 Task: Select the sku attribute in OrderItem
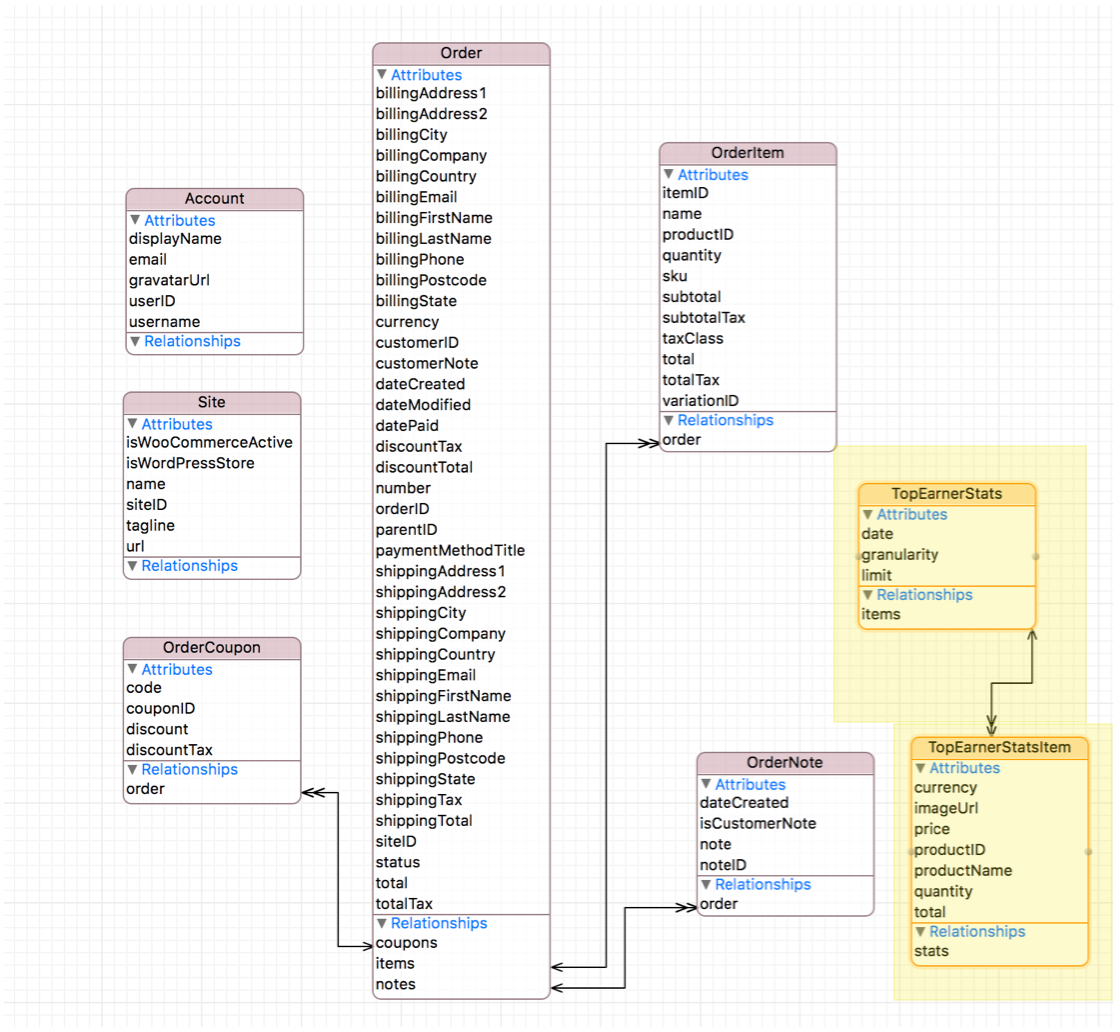(674, 276)
